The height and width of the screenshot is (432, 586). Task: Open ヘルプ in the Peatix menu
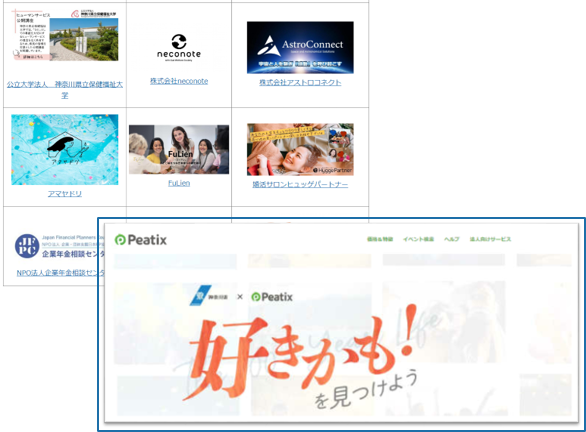point(451,239)
